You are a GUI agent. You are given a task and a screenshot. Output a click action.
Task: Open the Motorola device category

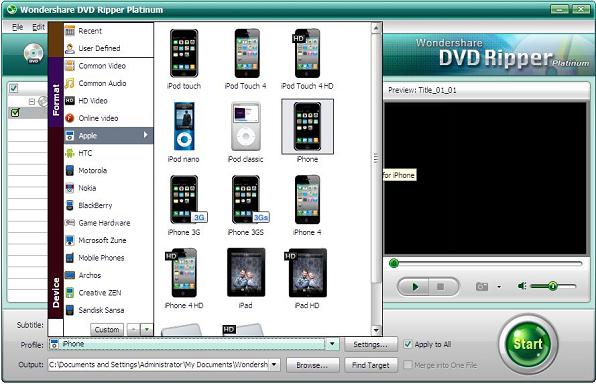click(x=108, y=171)
